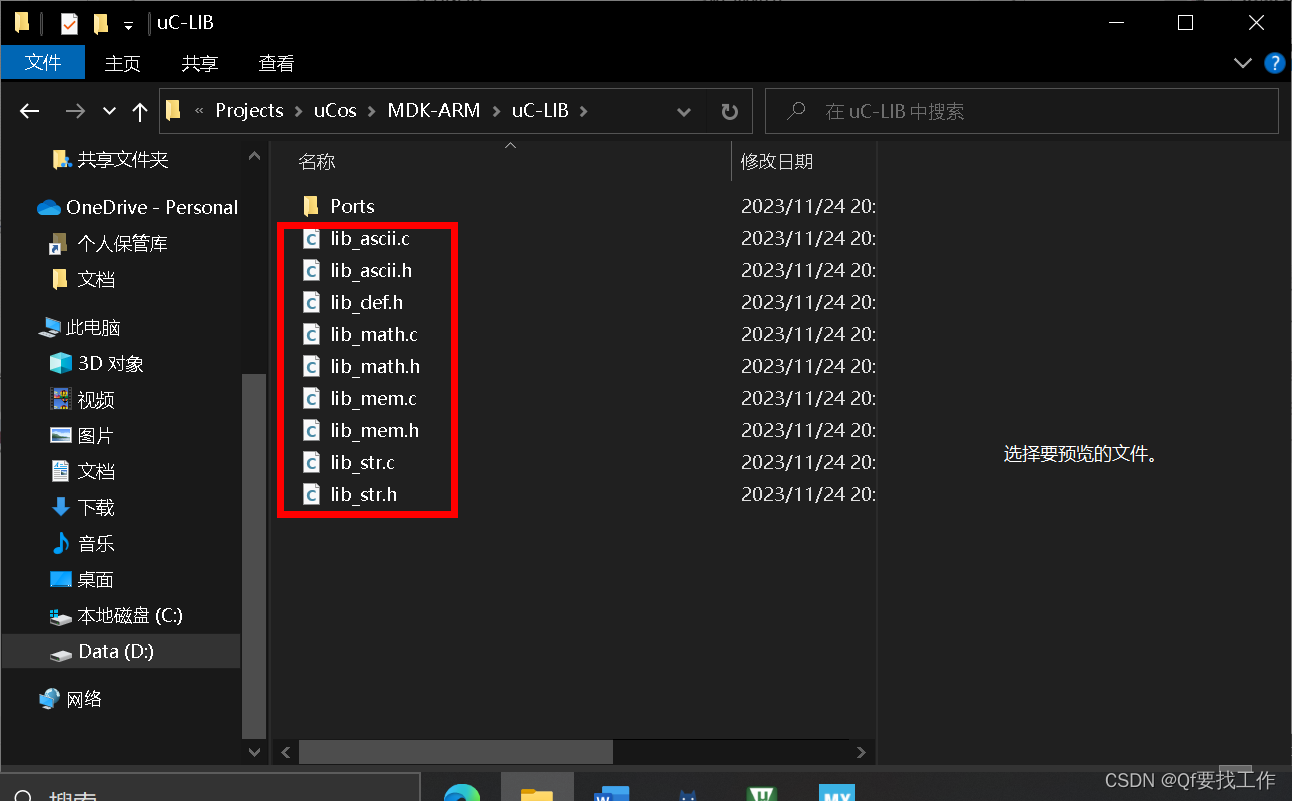This screenshot has width=1292, height=801.
Task: Select the lib_str.h file icon
Action: (311, 495)
